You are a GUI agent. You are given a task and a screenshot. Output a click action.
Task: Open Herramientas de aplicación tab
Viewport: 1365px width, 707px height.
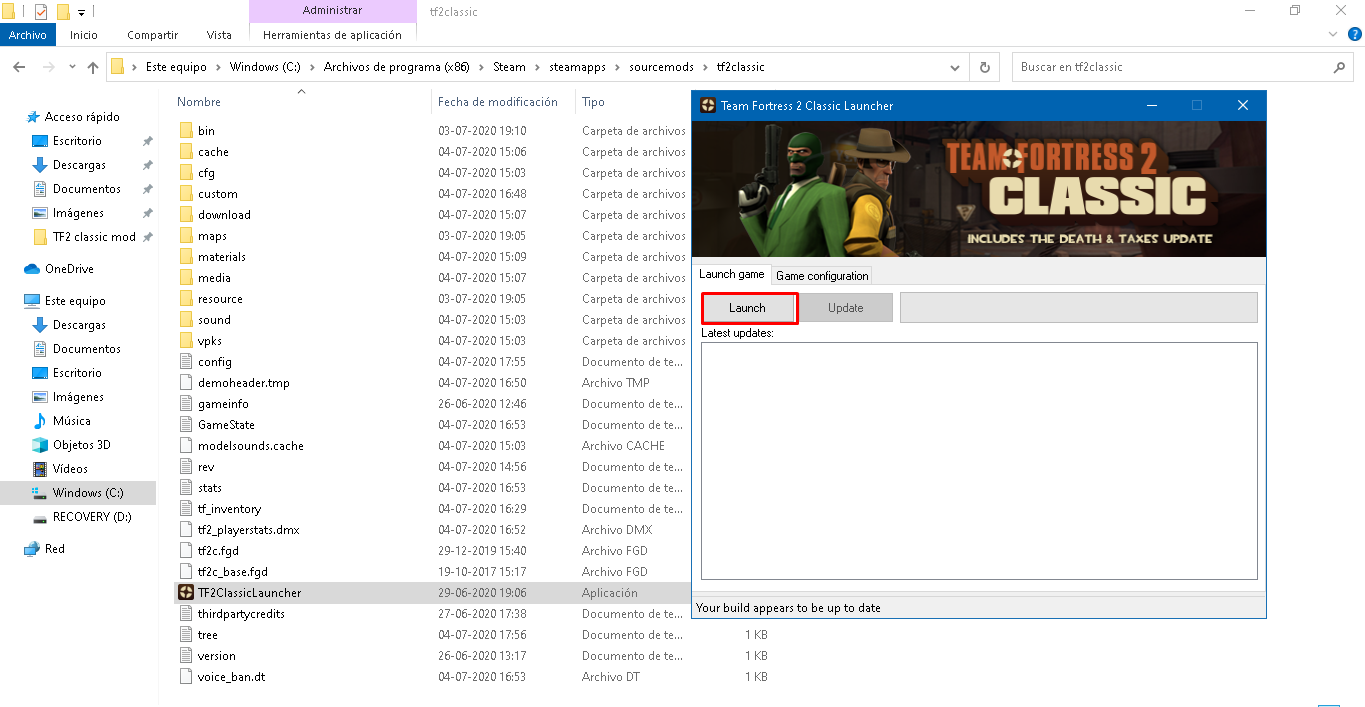click(332, 34)
